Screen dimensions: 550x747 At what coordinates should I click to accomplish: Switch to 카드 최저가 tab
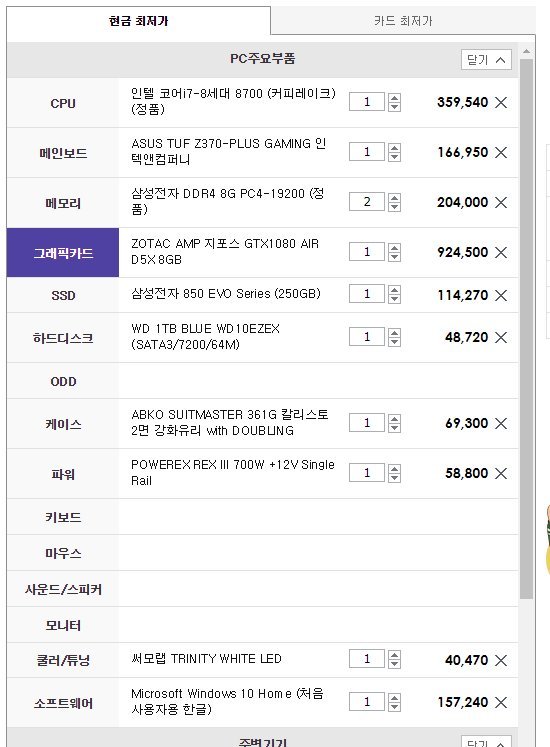point(403,21)
